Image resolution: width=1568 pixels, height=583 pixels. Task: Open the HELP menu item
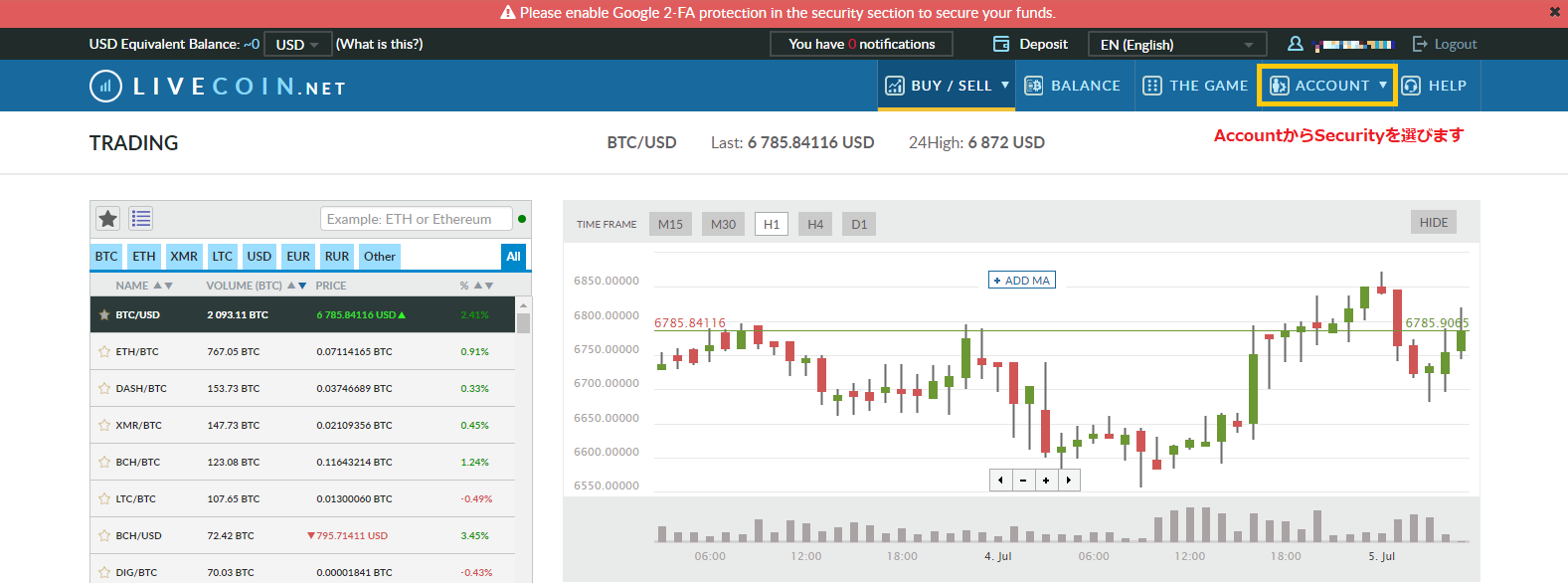pyautogui.click(x=1448, y=86)
